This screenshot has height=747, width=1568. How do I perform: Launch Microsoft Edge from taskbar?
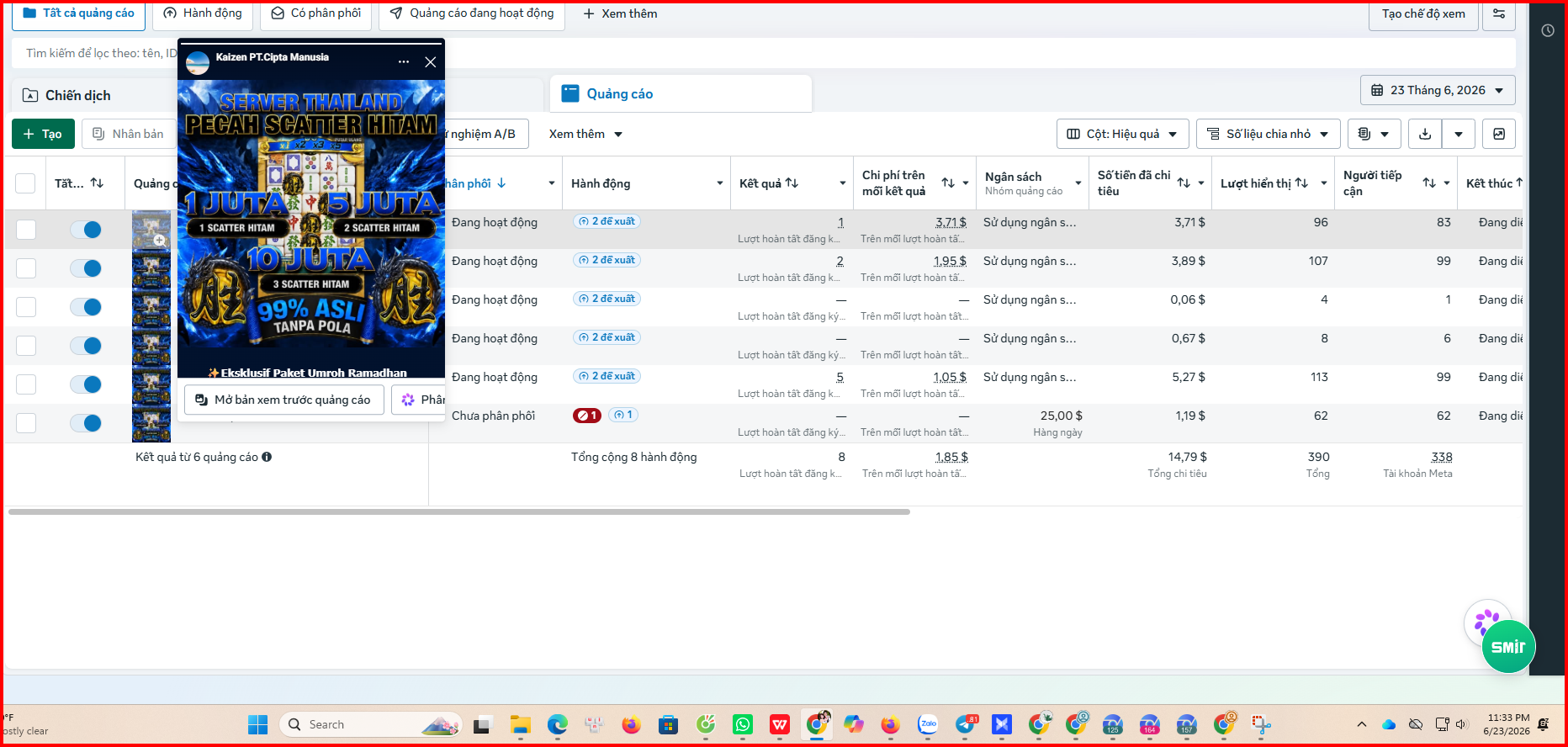click(x=557, y=724)
